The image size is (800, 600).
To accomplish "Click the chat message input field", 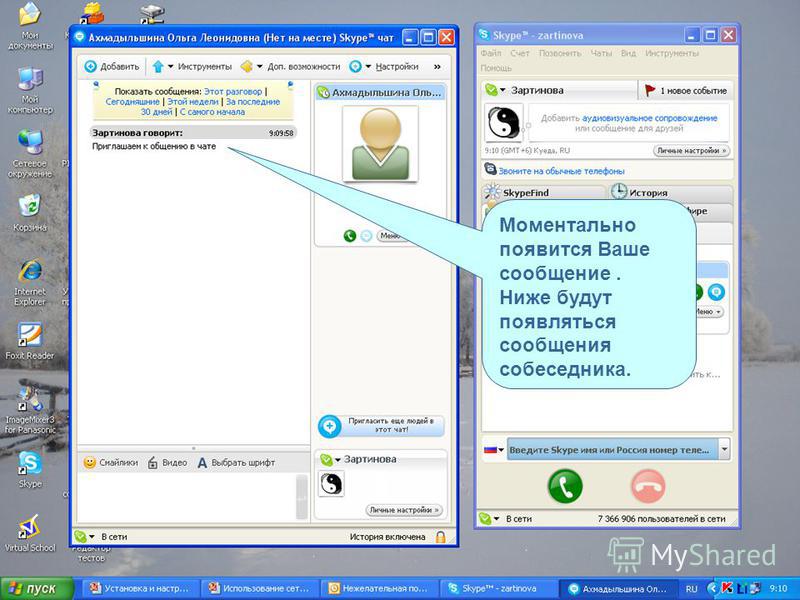I will pyautogui.click(x=187, y=497).
